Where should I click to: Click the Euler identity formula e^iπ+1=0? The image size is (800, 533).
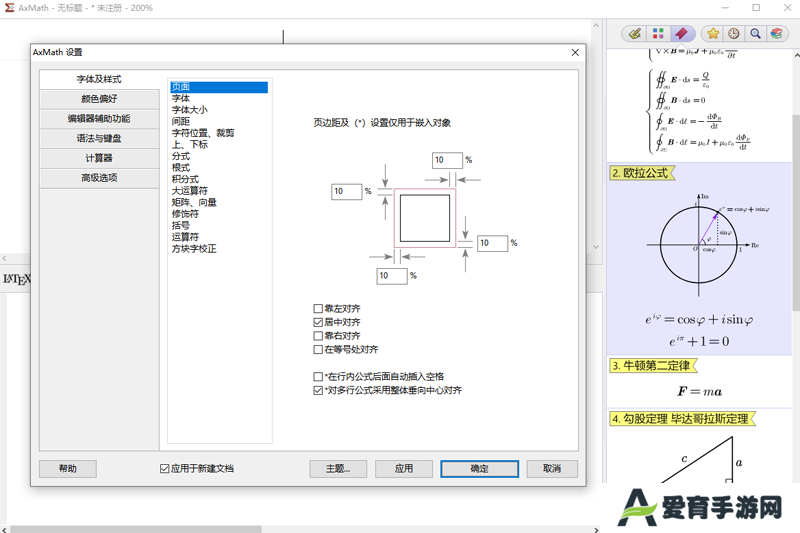coord(699,341)
